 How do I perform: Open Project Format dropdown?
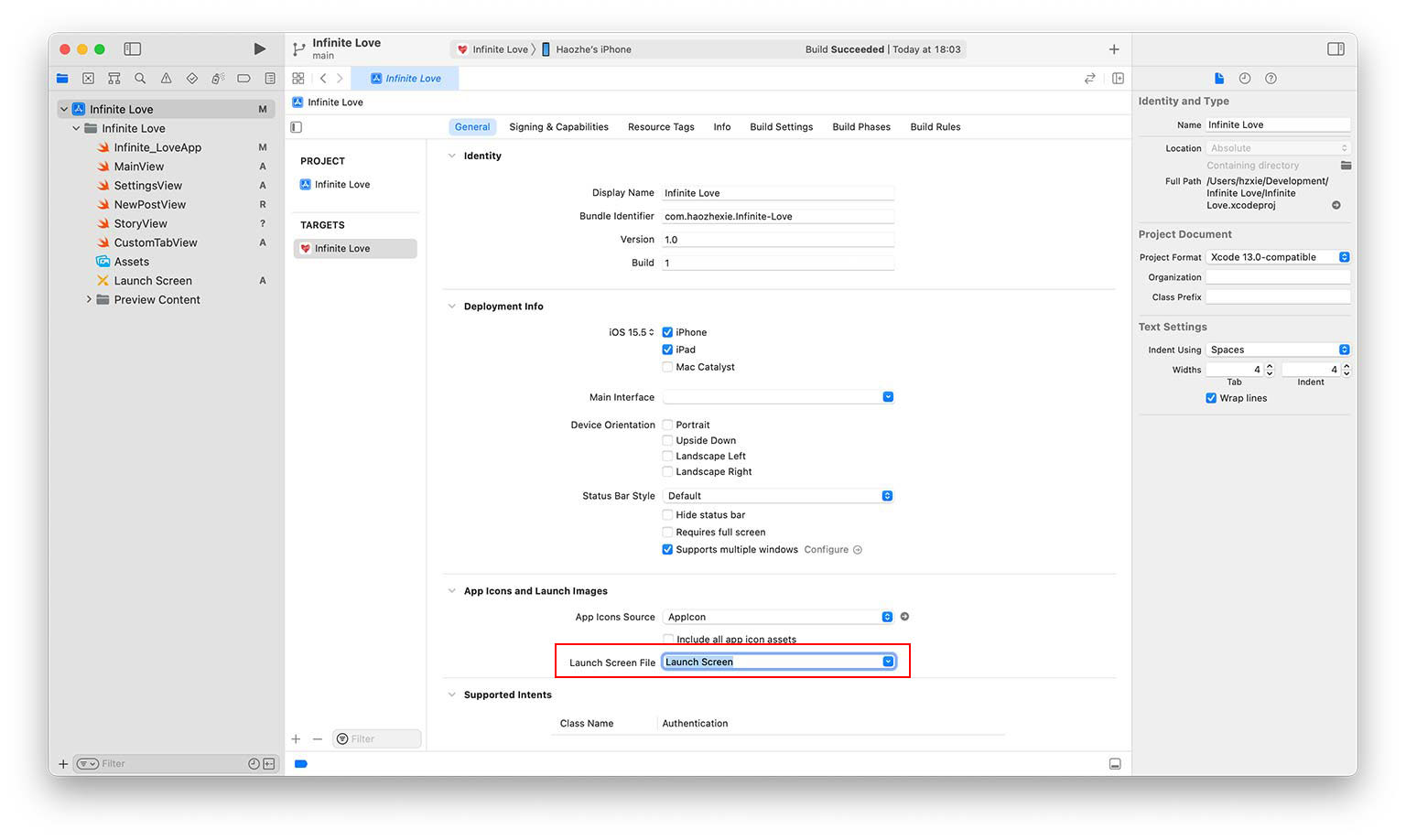1278,257
